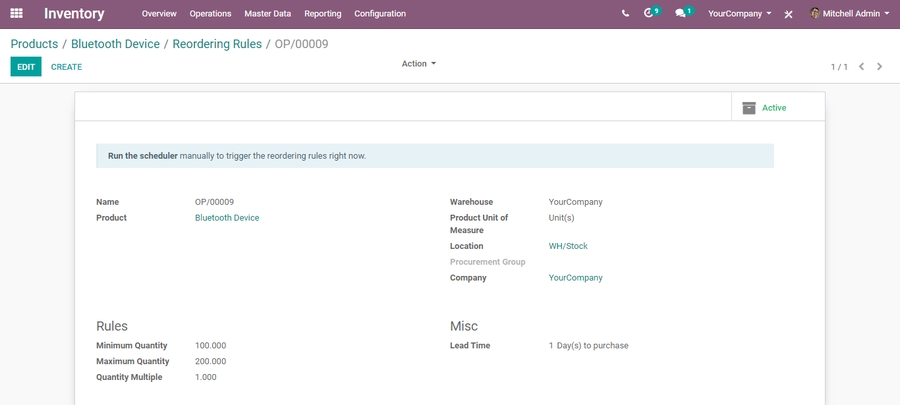Click the Create button
This screenshot has height=405, width=900.
[67, 67]
